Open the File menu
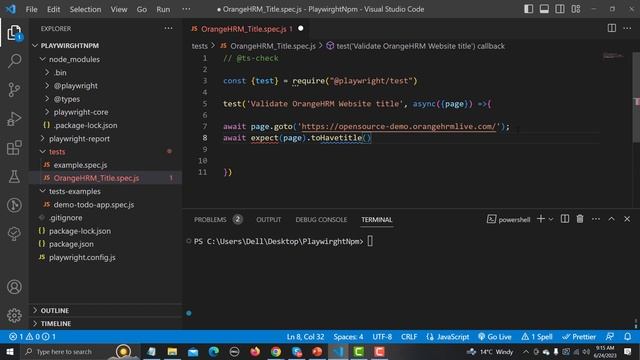The height and width of the screenshot is (360, 640). tap(31, 9)
